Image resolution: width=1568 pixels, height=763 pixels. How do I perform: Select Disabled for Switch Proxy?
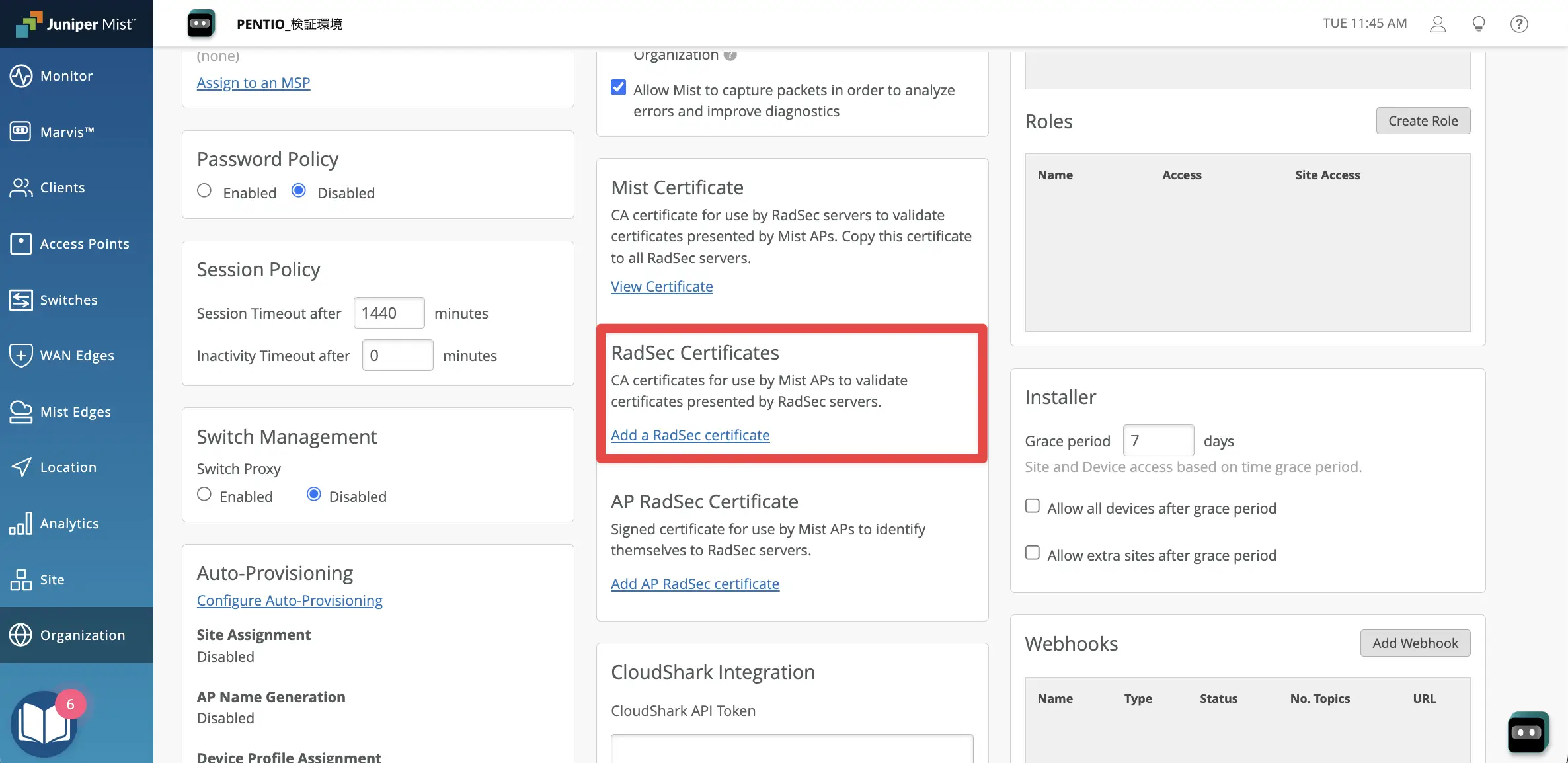314,495
